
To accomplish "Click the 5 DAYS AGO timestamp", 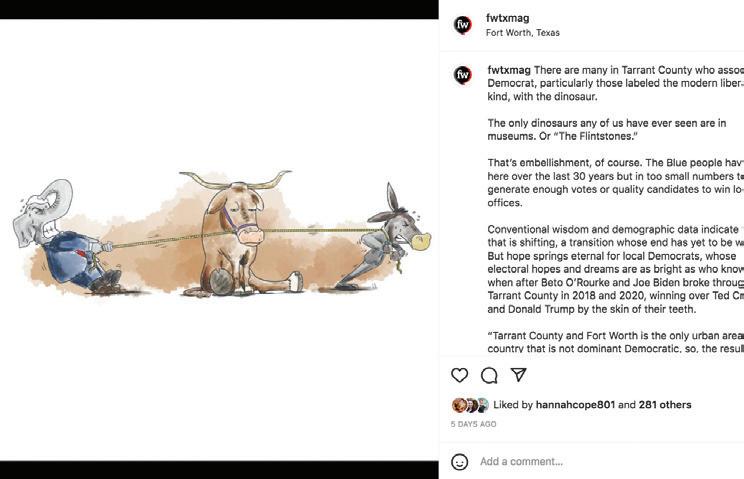I will coord(473,424).
